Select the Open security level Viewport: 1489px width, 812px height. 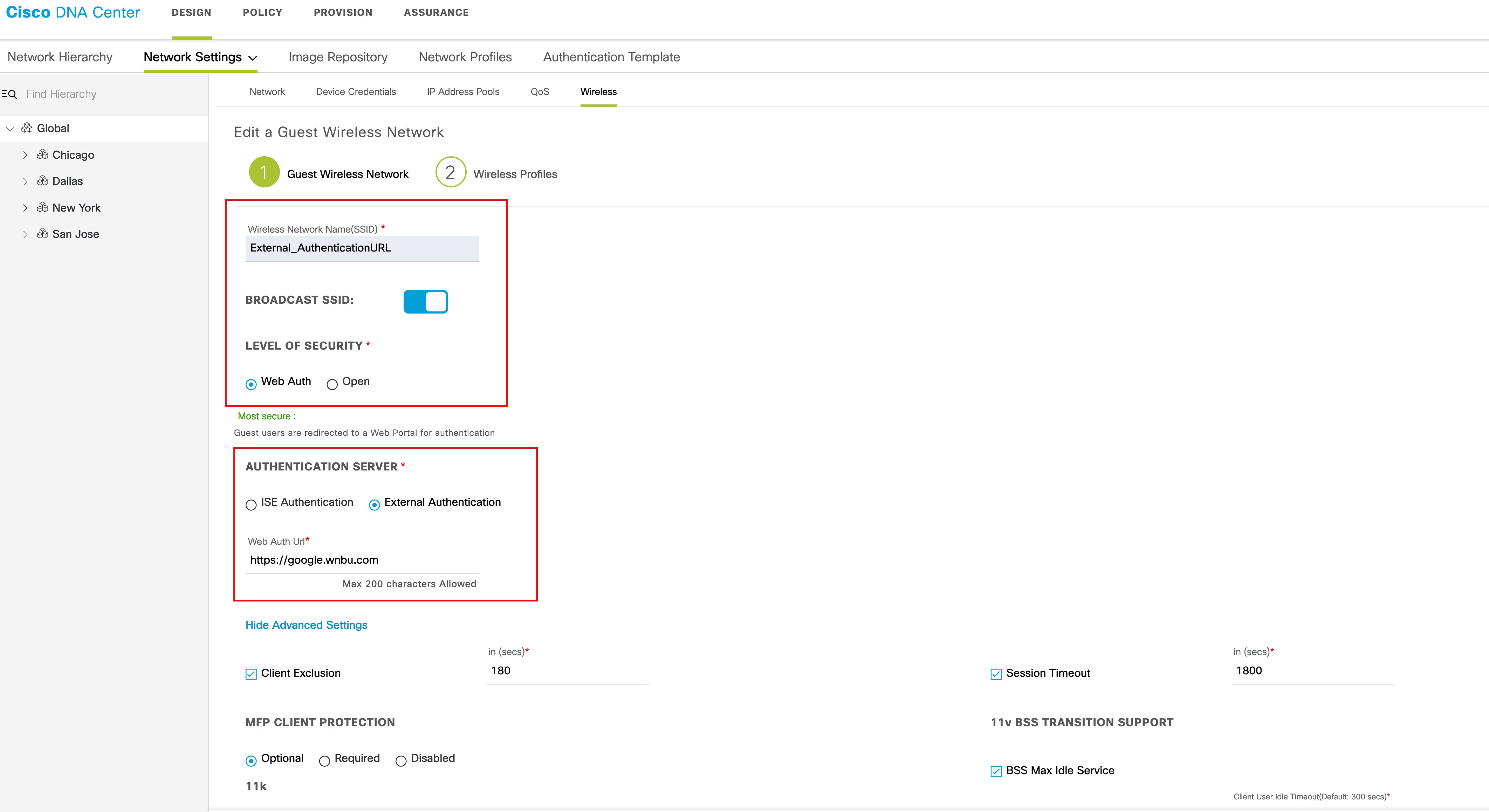[x=332, y=384]
